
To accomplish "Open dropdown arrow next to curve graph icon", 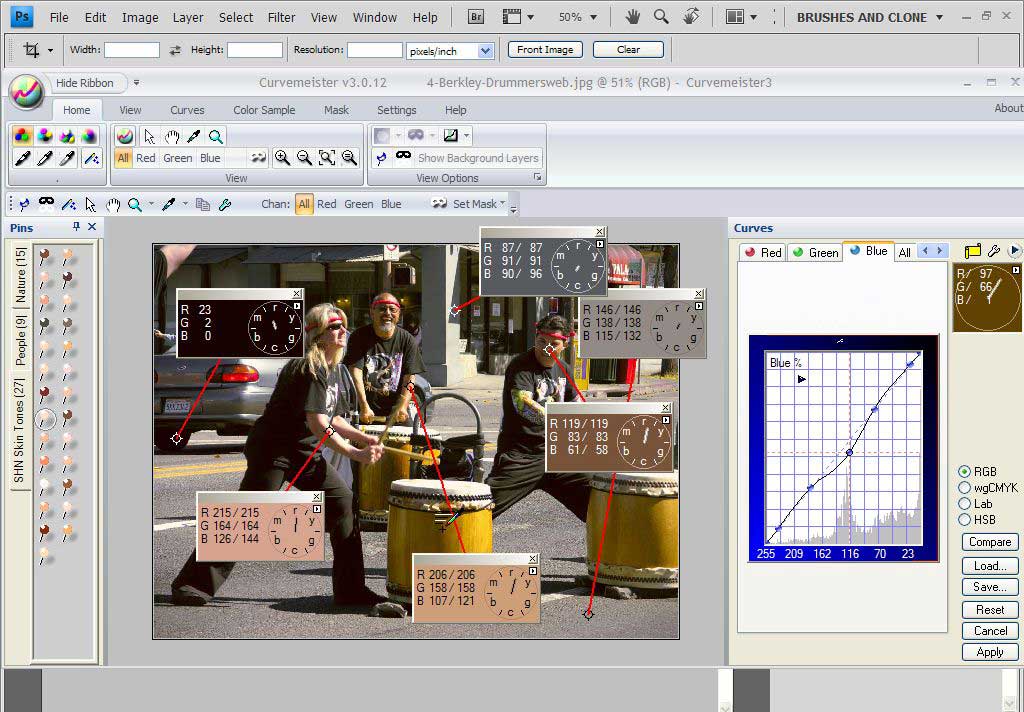I will pos(466,136).
